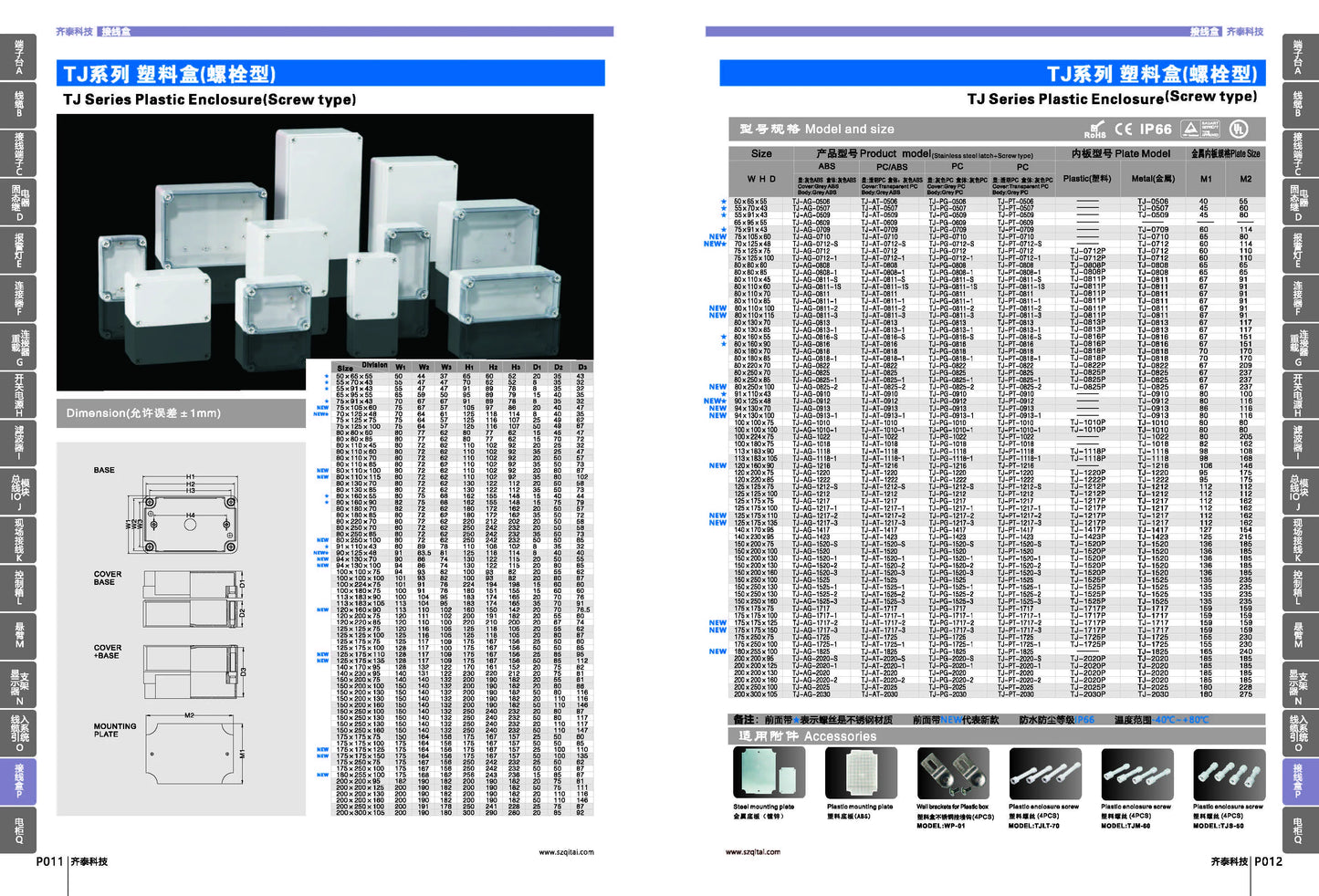
Task: Open www.szqitai.com link on page P012
Action: [753, 852]
